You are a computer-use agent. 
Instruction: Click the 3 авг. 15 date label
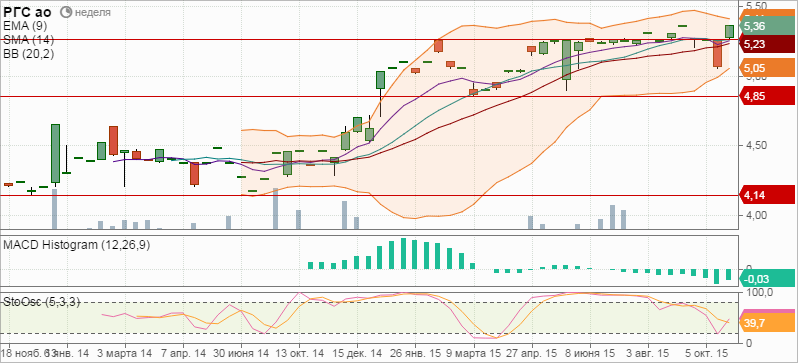click(x=648, y=353)
